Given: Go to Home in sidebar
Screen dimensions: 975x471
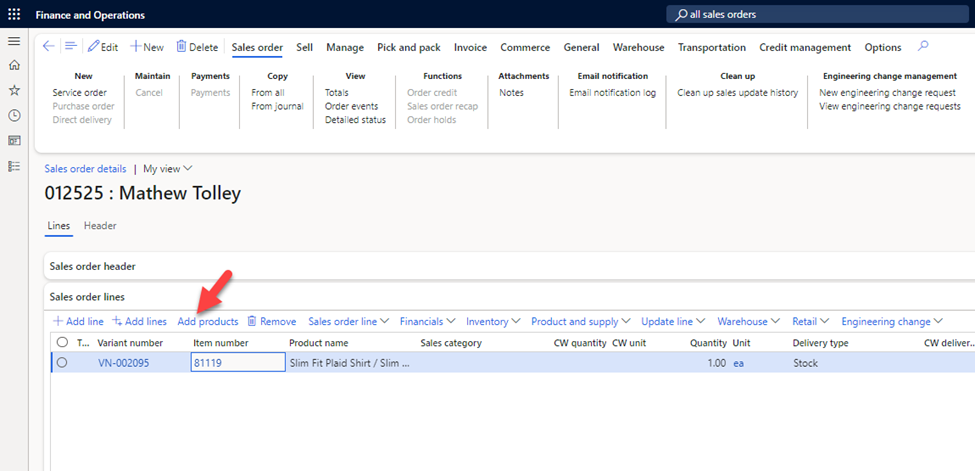Looking at the screenshot, I should coord(14,65).
